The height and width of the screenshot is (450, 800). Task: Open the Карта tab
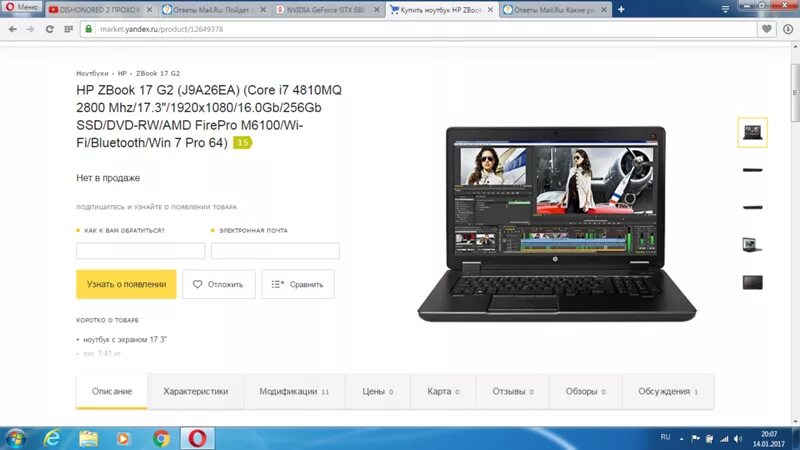coord(443,391)
